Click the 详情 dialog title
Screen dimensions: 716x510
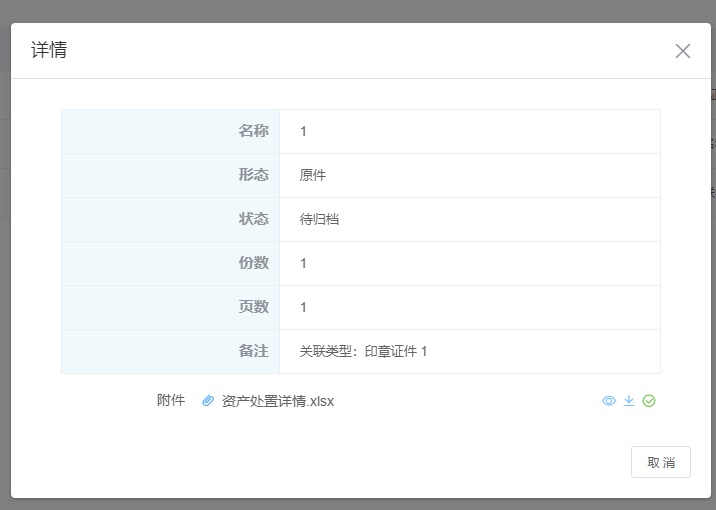49,50
